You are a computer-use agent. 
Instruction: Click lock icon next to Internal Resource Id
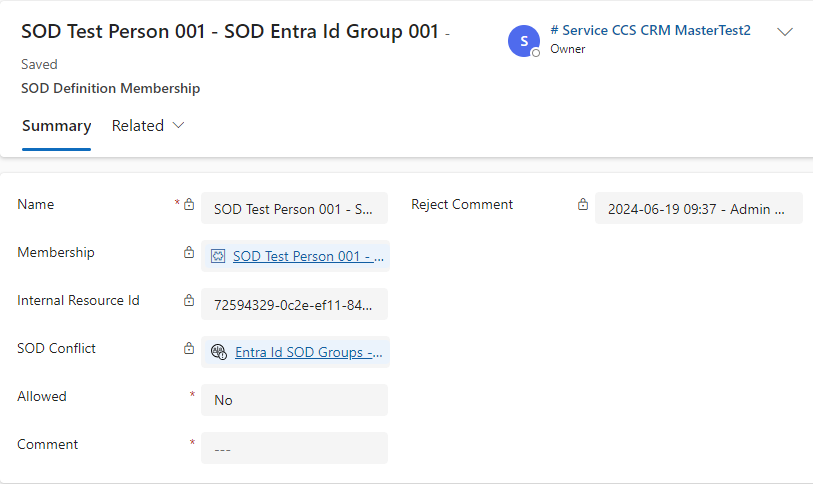(x=189, y=301)
